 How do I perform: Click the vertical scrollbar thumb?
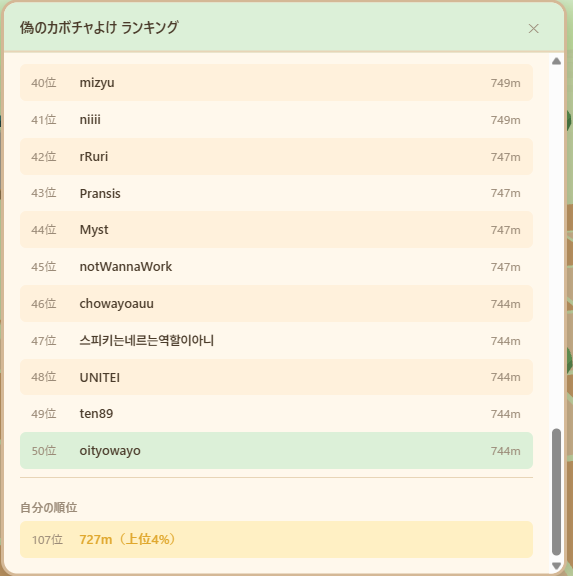click(556, 492)
